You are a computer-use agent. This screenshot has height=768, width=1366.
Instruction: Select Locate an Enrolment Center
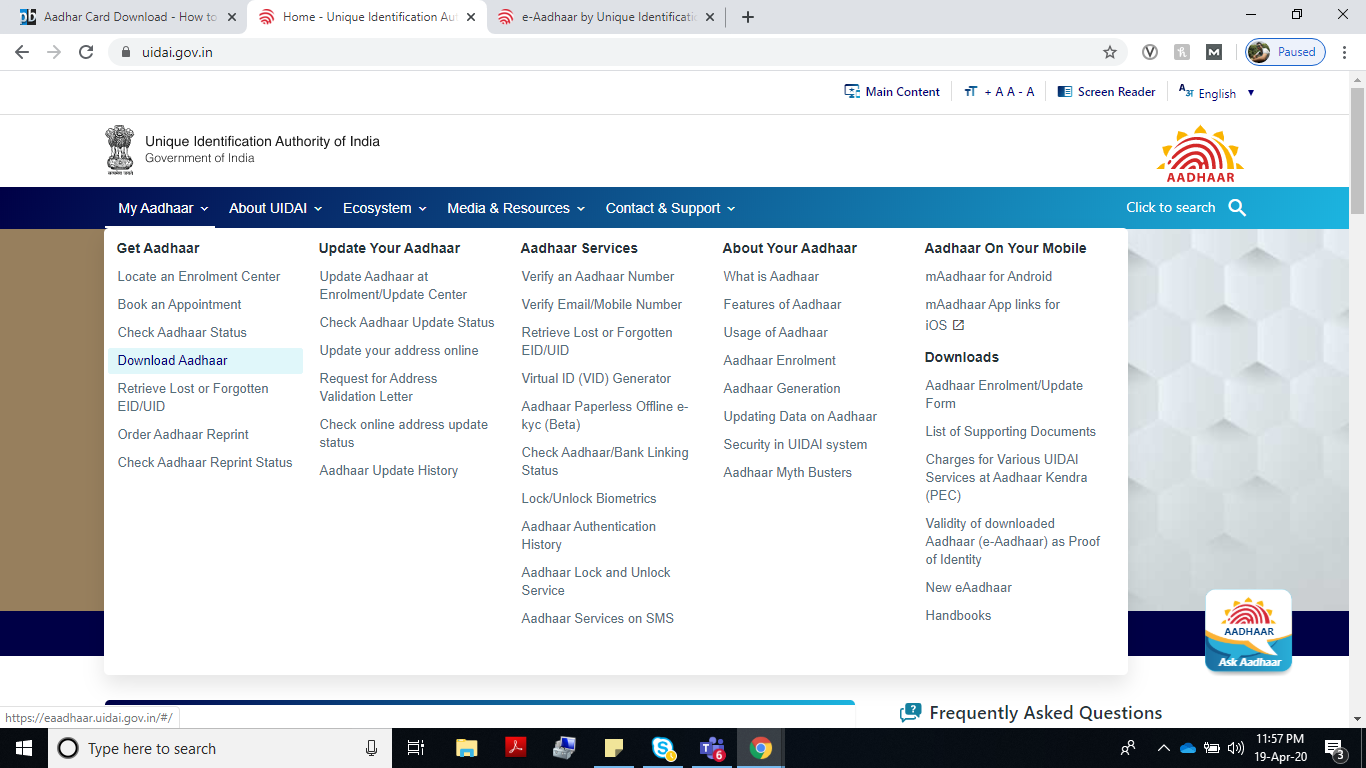199,276
